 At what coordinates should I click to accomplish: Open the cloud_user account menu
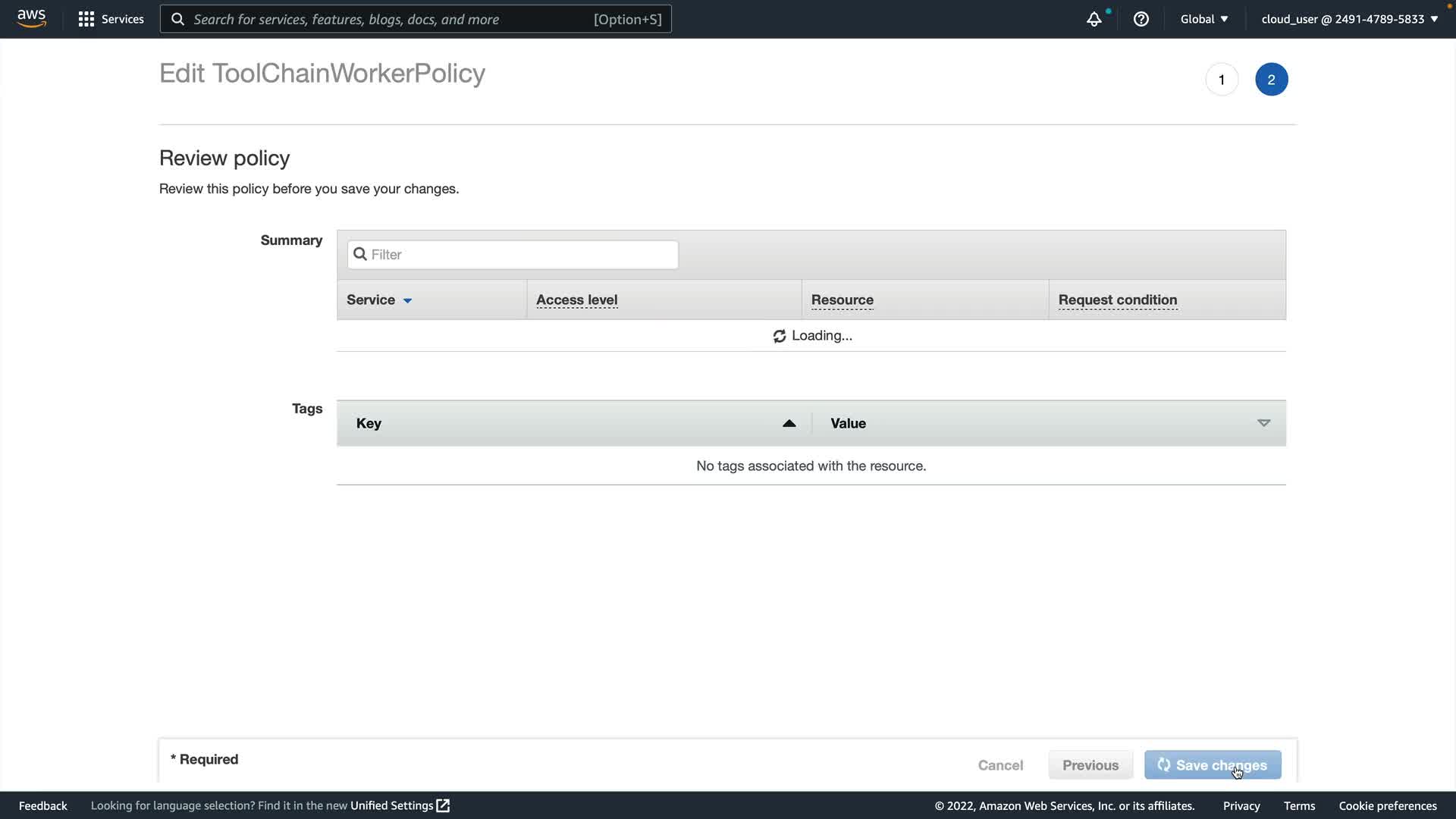pyautogui.click(x=1349, y=19)
